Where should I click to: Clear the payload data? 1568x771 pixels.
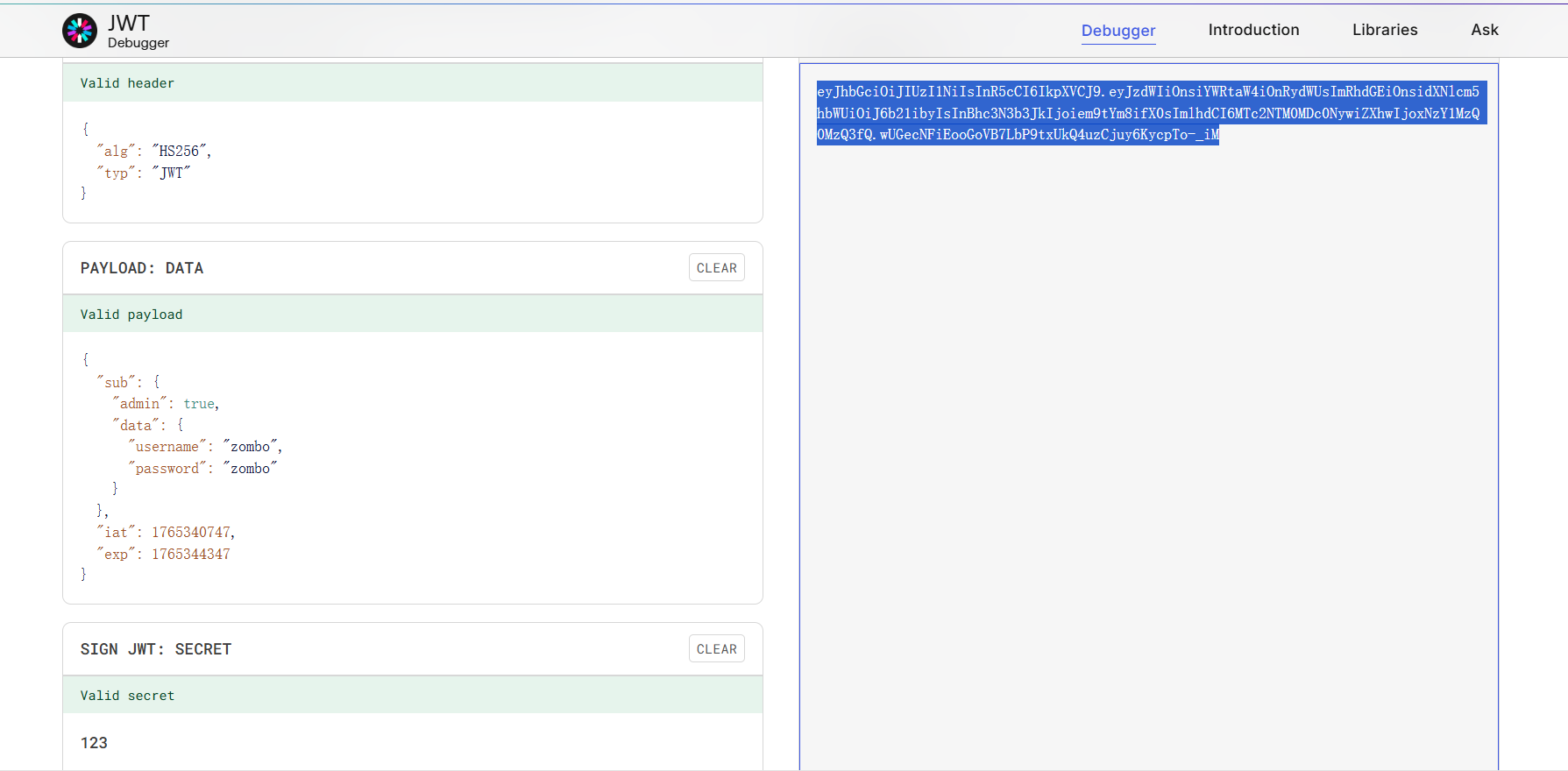point(716,268)
